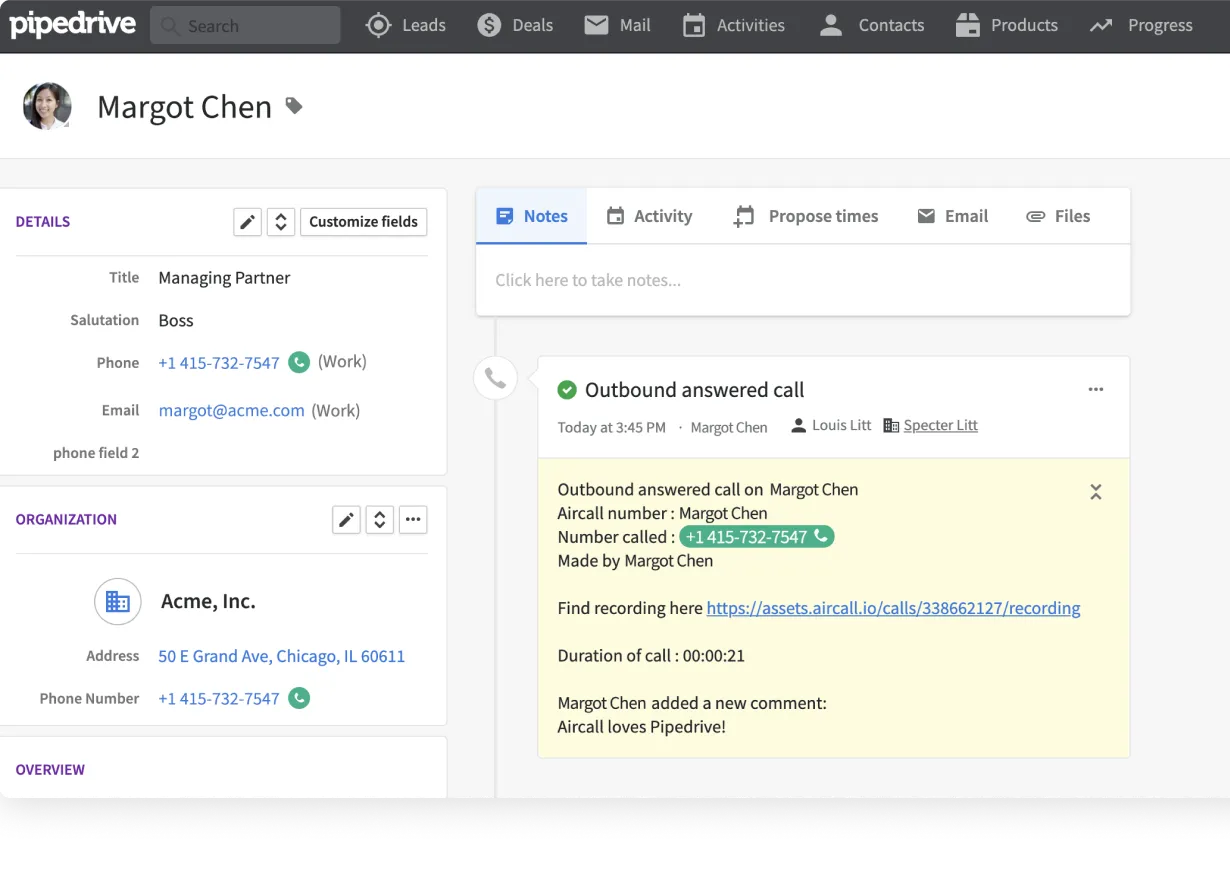Click the phone icon on the timeline
Viewport: 1230px width, 882px height.
click(495, 378)
